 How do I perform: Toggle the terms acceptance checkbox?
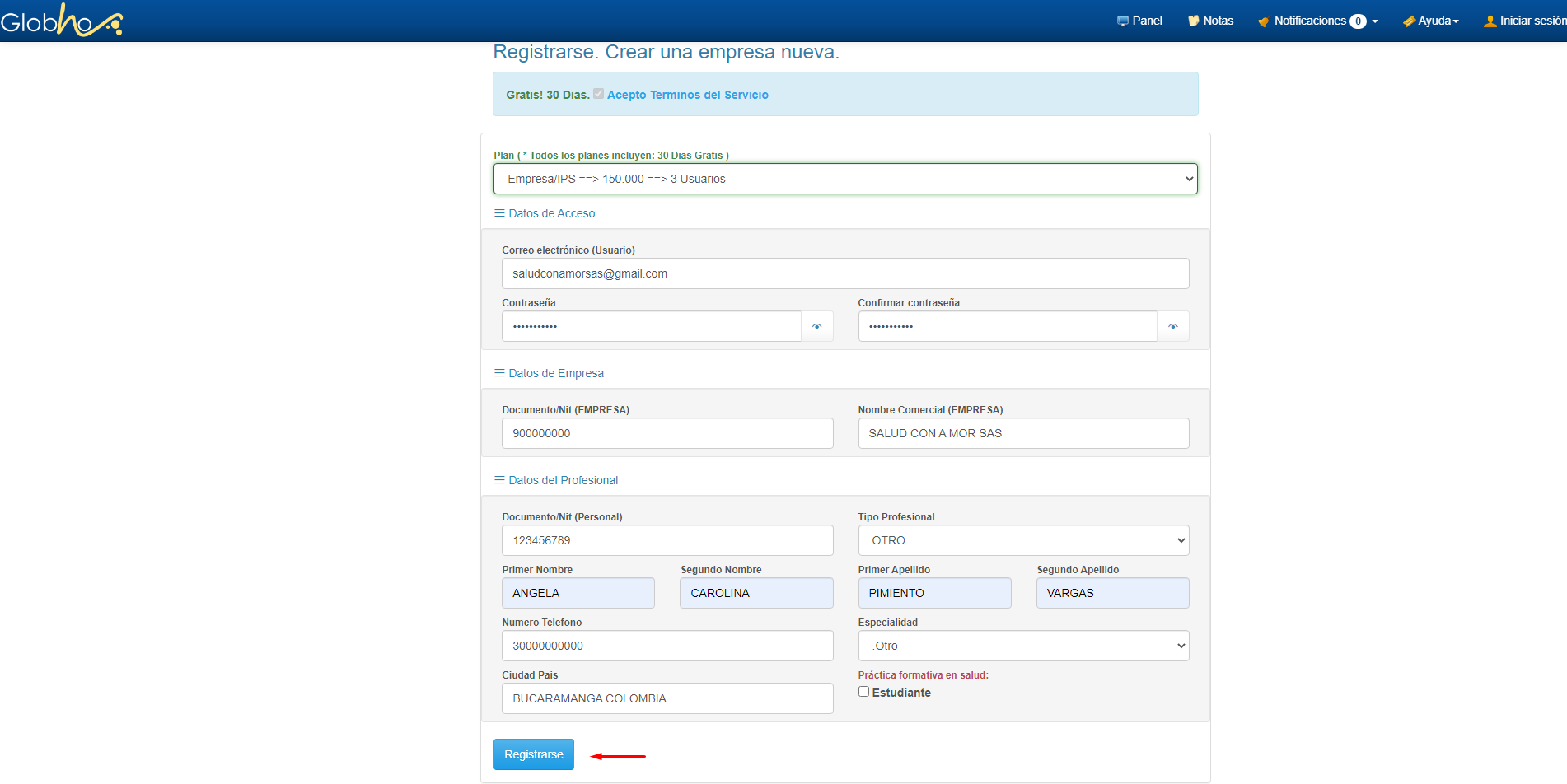coord(599,94)
